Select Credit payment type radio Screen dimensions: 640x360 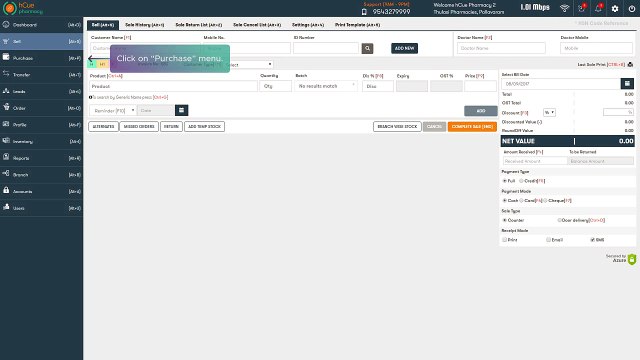tap(521, 181)
